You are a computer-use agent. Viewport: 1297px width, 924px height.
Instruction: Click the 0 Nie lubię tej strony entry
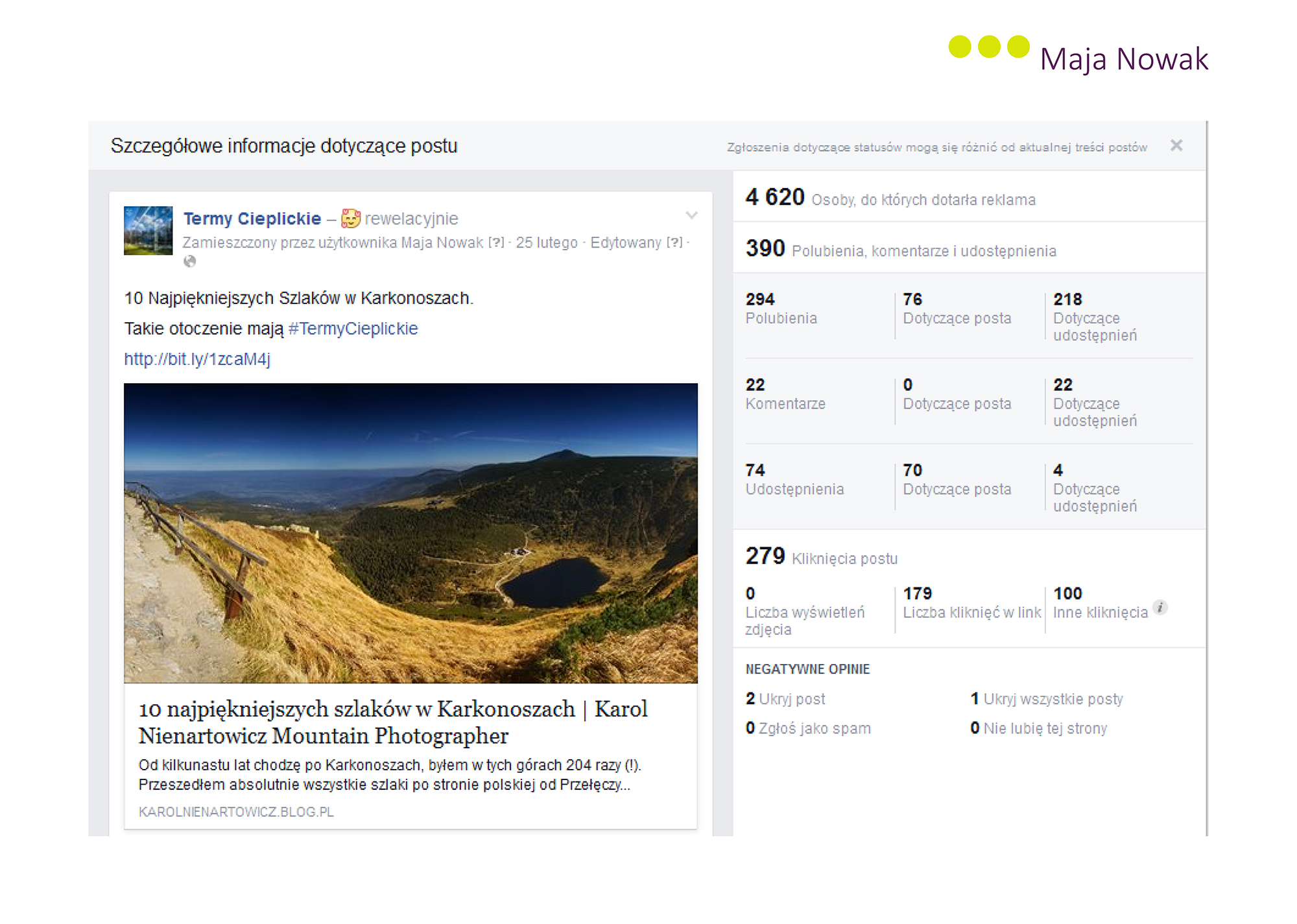pyautogui.click(x=1039, y=728)
